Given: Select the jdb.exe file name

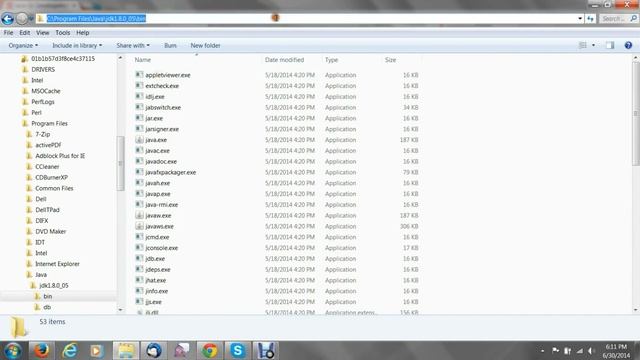Looking at the screenshot, I should tap(155, 259).
